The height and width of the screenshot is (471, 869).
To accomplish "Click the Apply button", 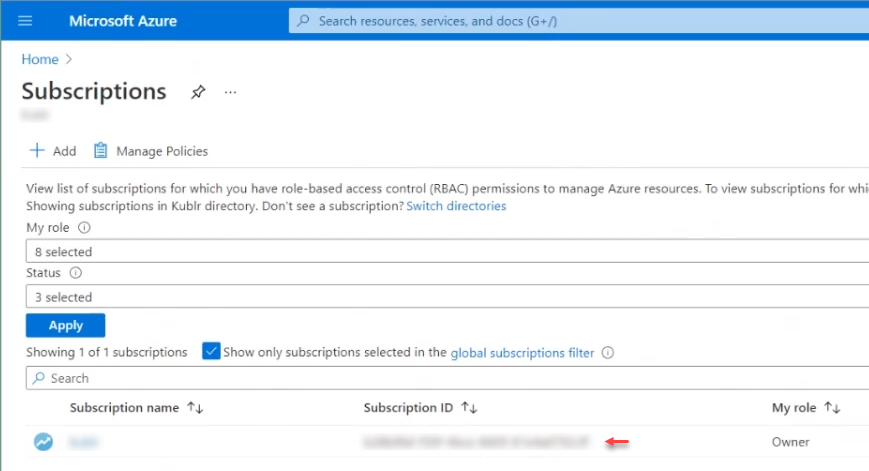I will point(65,325).
